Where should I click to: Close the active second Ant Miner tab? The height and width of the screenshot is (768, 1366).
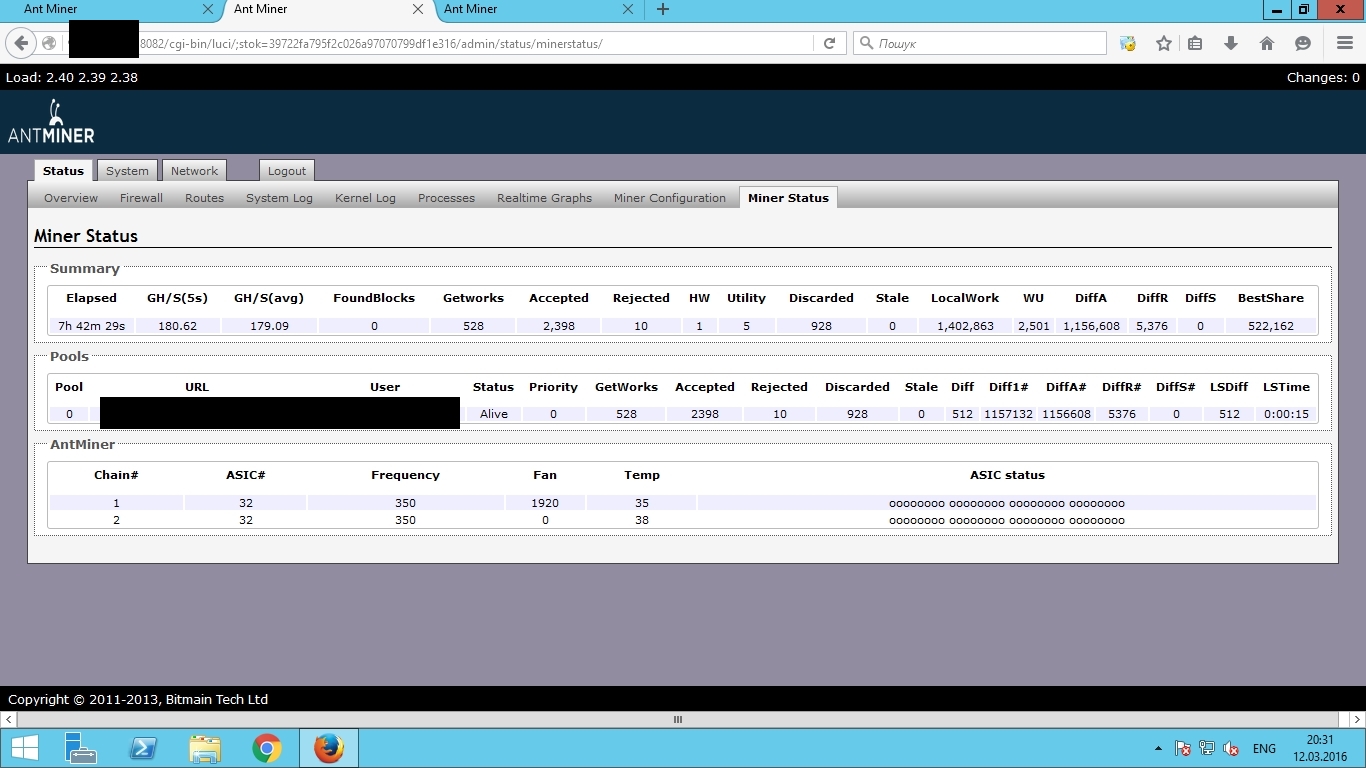tap(418, 9)
